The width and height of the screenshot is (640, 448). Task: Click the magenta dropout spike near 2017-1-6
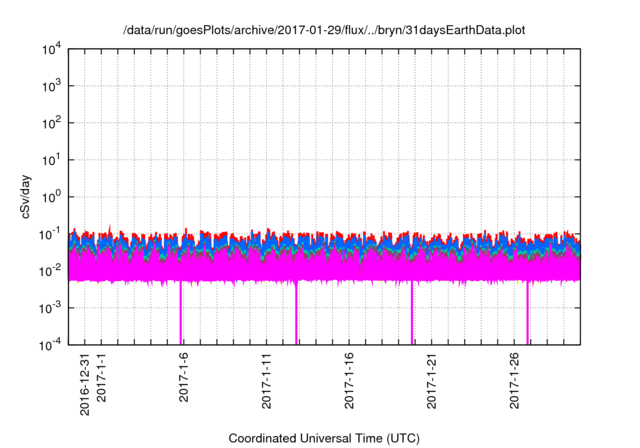pyautogui.click(x=181, y=313)
